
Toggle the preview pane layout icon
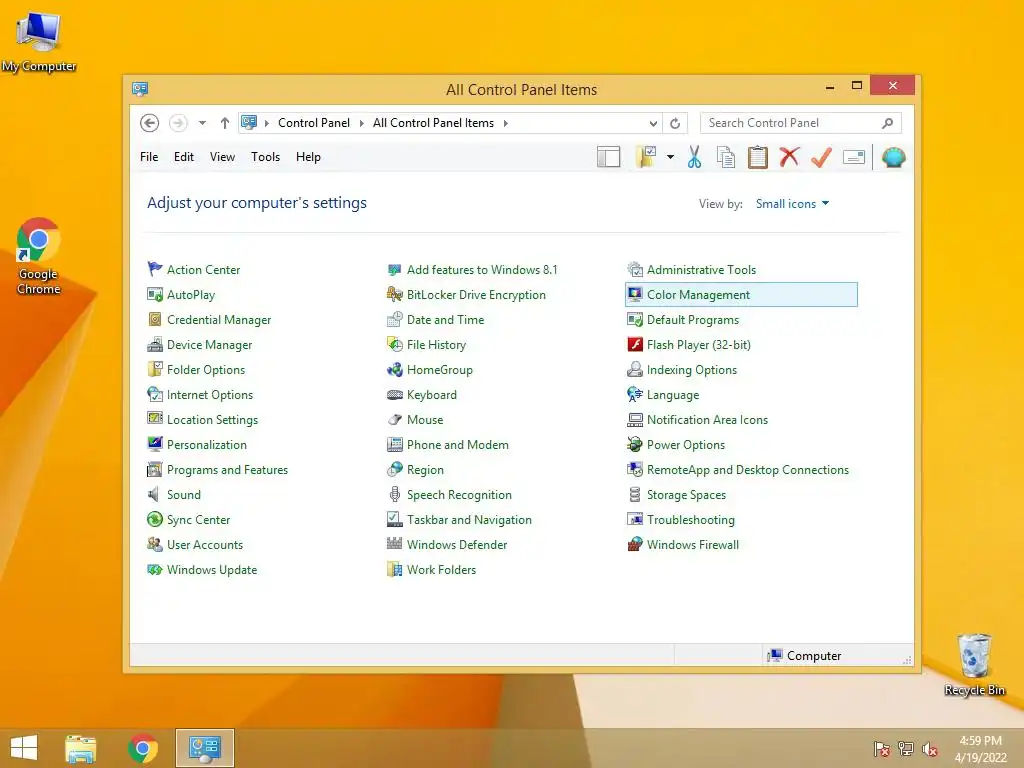click(609, 157)
